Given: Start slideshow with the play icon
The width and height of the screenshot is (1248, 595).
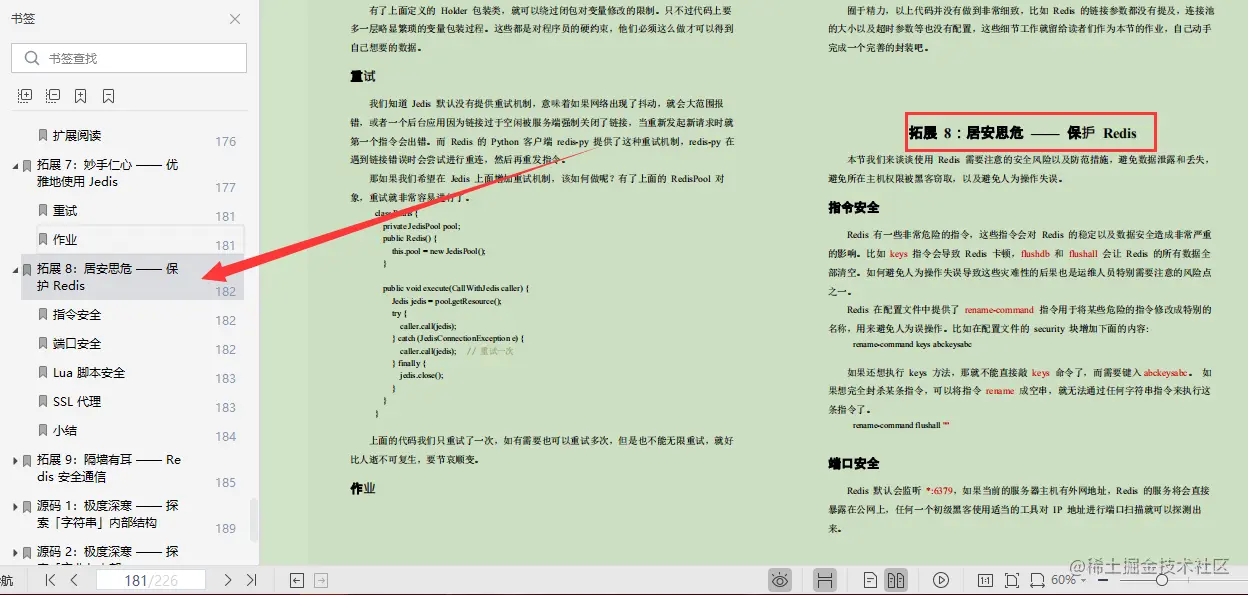Looking at the screenshot, I should (940, 579).
